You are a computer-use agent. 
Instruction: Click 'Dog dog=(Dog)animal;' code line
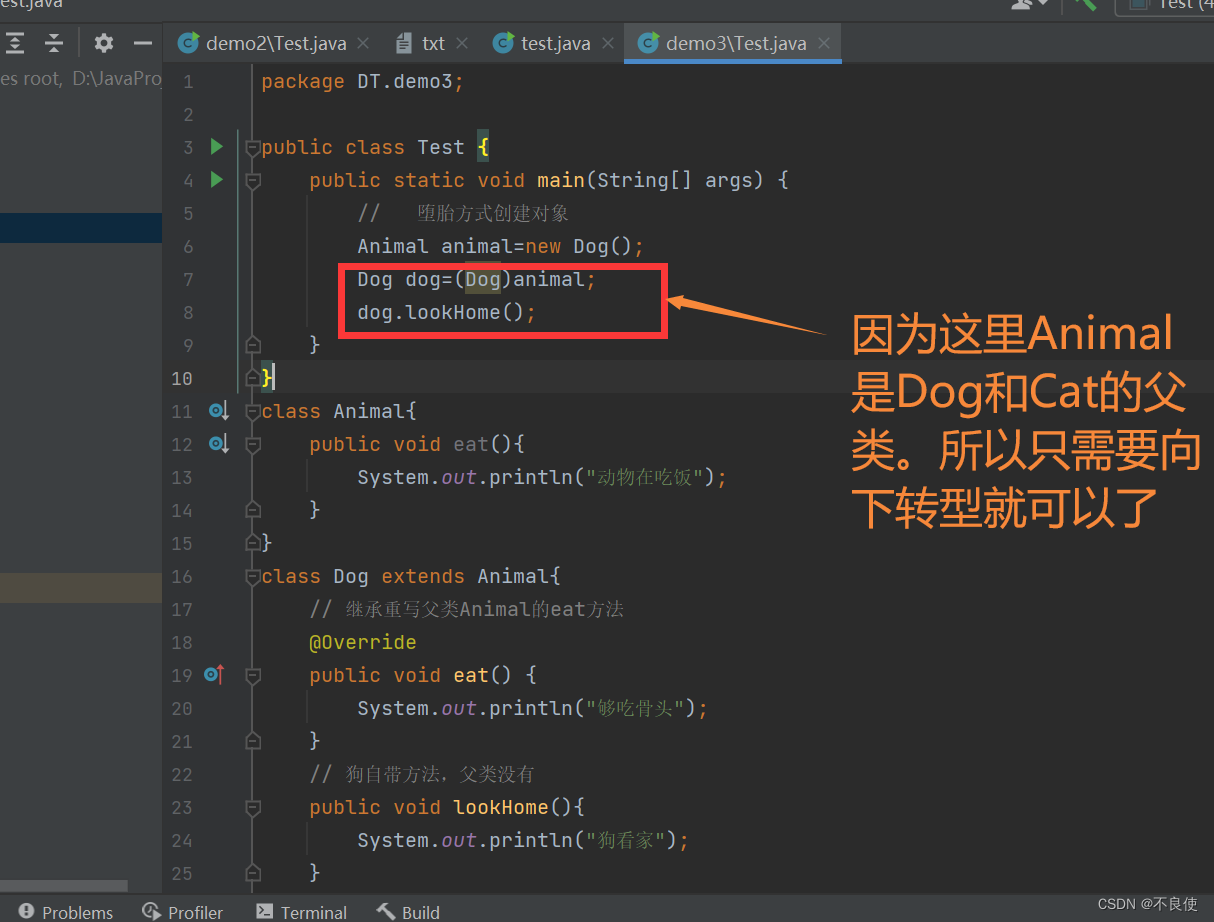click(x=477, y=280)
